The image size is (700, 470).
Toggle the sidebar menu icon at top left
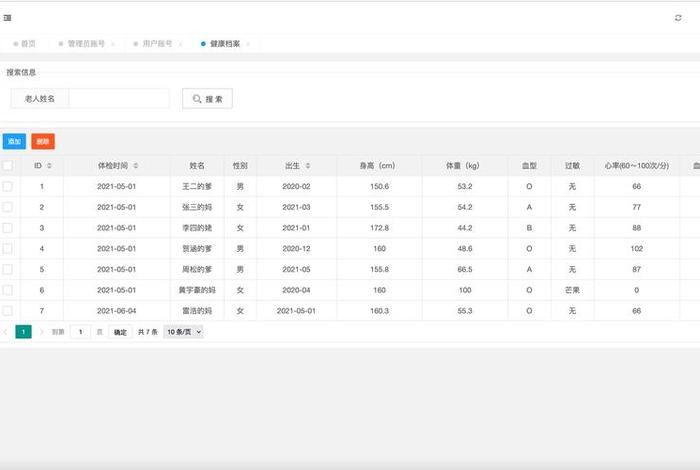7,18
